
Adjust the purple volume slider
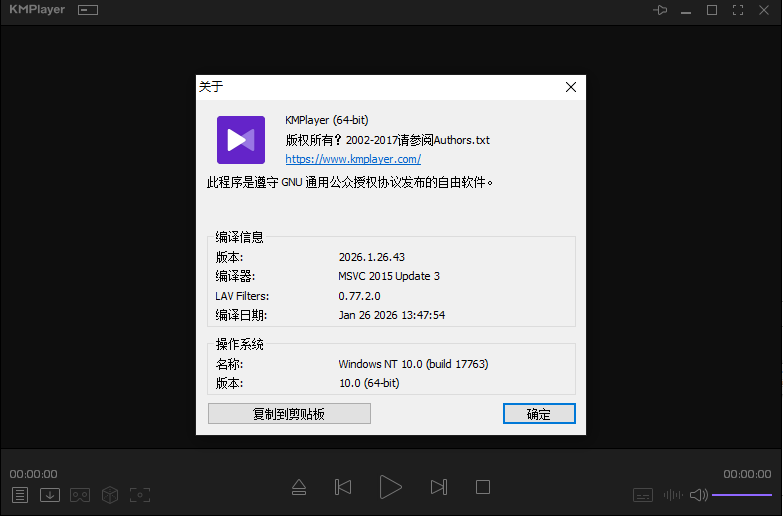(x=742, y=495)
